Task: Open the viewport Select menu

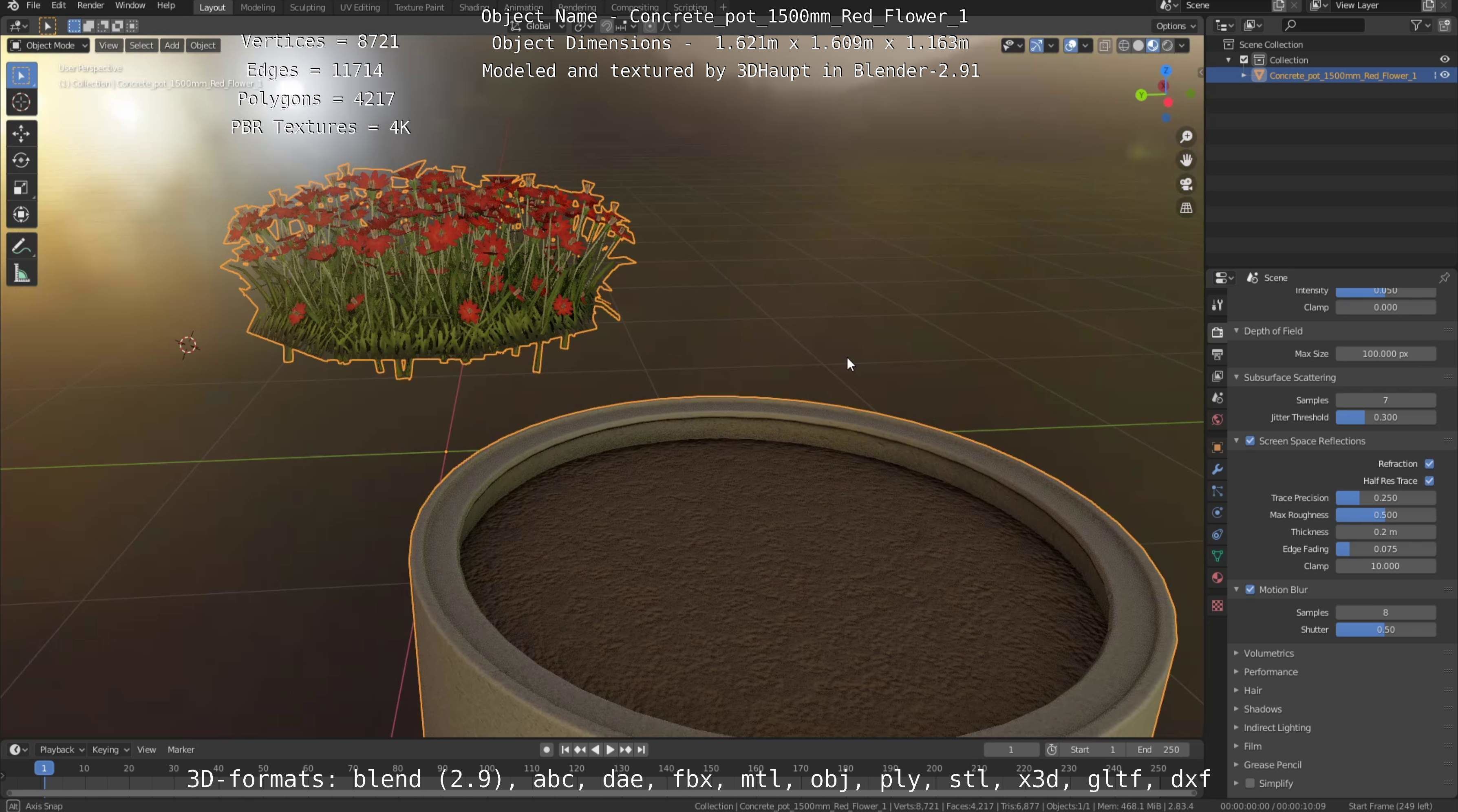Action: click(141, 46)
